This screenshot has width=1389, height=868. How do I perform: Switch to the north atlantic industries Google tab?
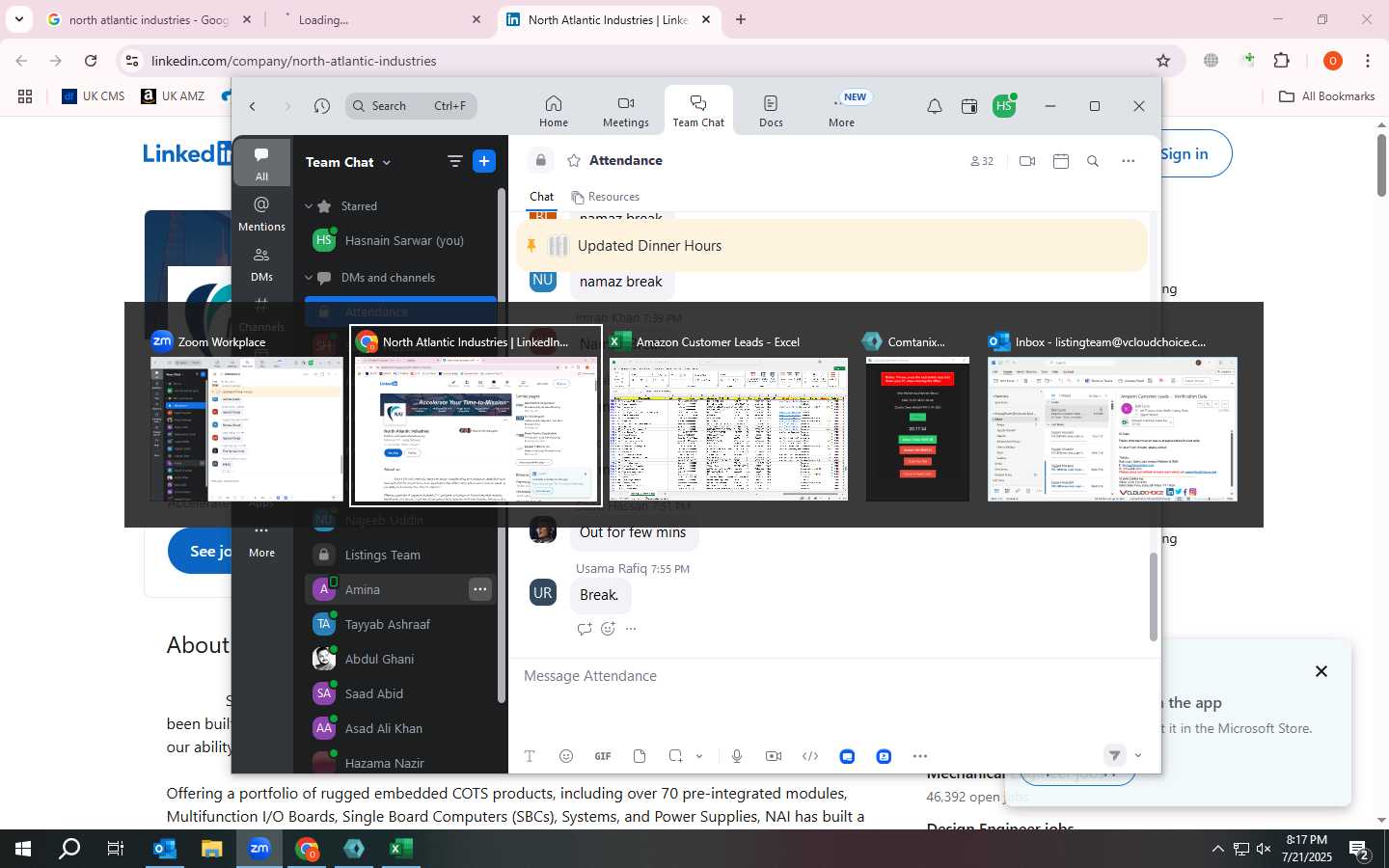click(150, 19)
